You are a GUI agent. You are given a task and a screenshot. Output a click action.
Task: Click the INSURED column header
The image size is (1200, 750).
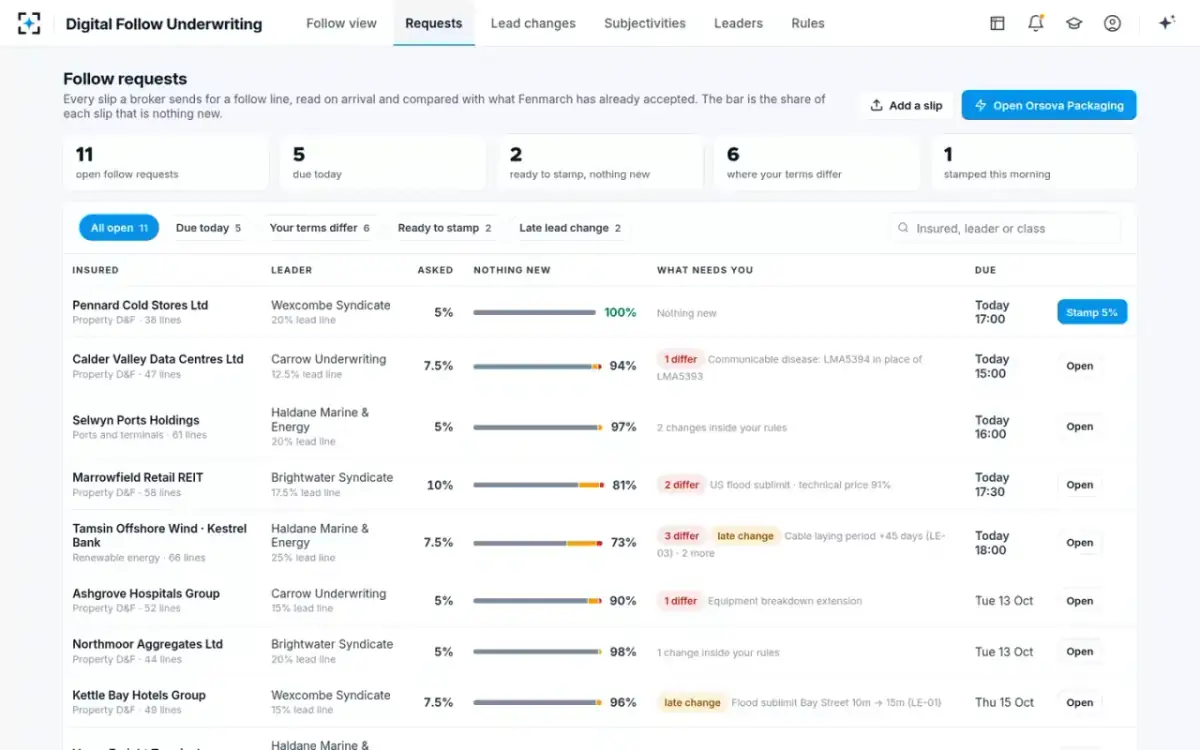(95, 270)
